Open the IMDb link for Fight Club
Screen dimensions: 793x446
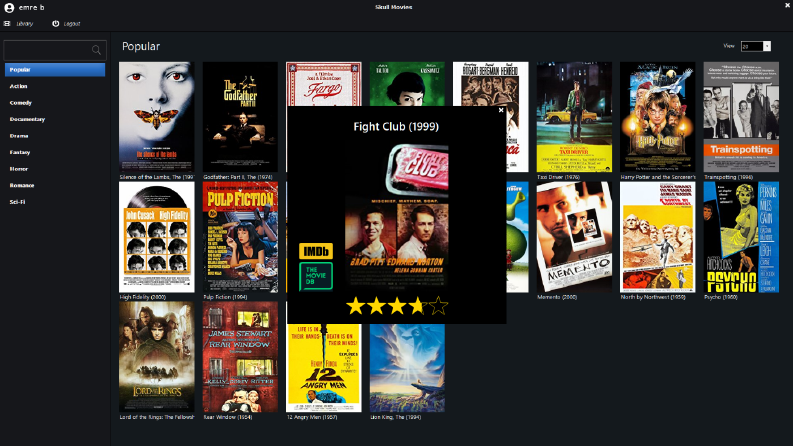pos(316,251)
